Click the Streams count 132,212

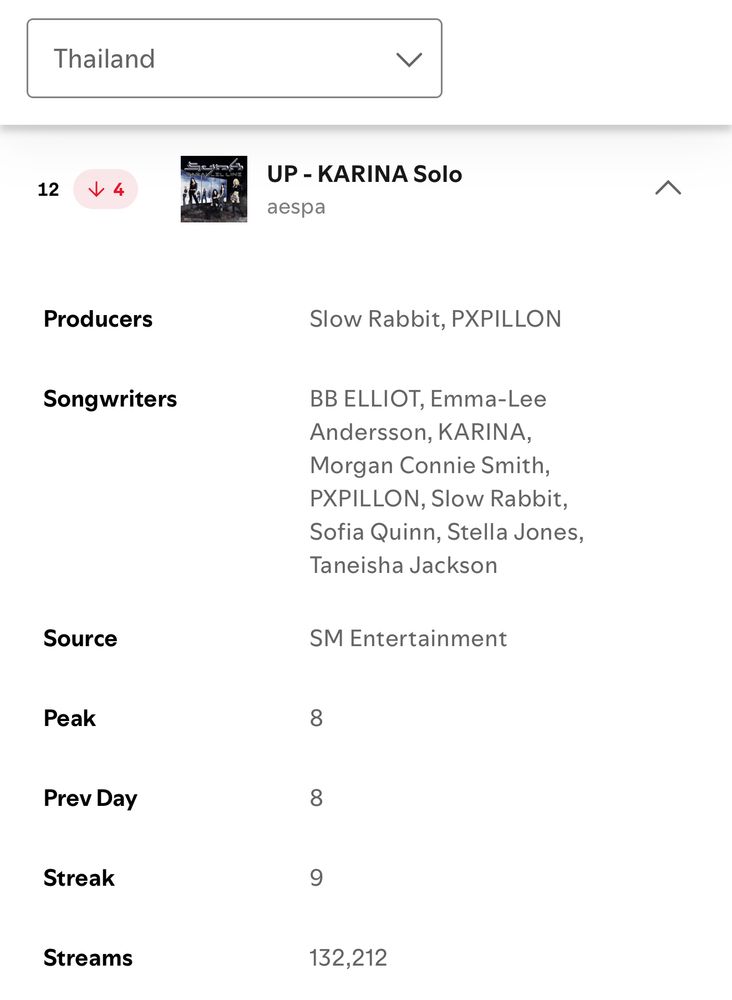pyautogui.click(x=348, y=958)
